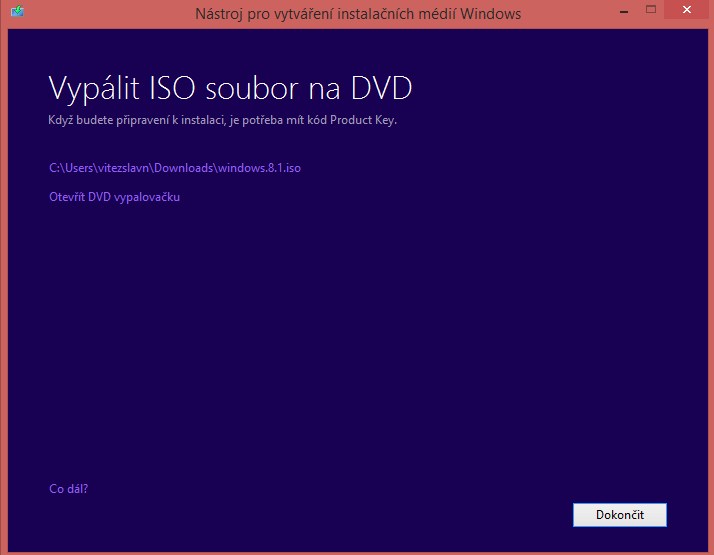Click the 'Vypálit ISO soubor na DVD' heading
Screen dimensions: 714x555
(x=230, y=88)
